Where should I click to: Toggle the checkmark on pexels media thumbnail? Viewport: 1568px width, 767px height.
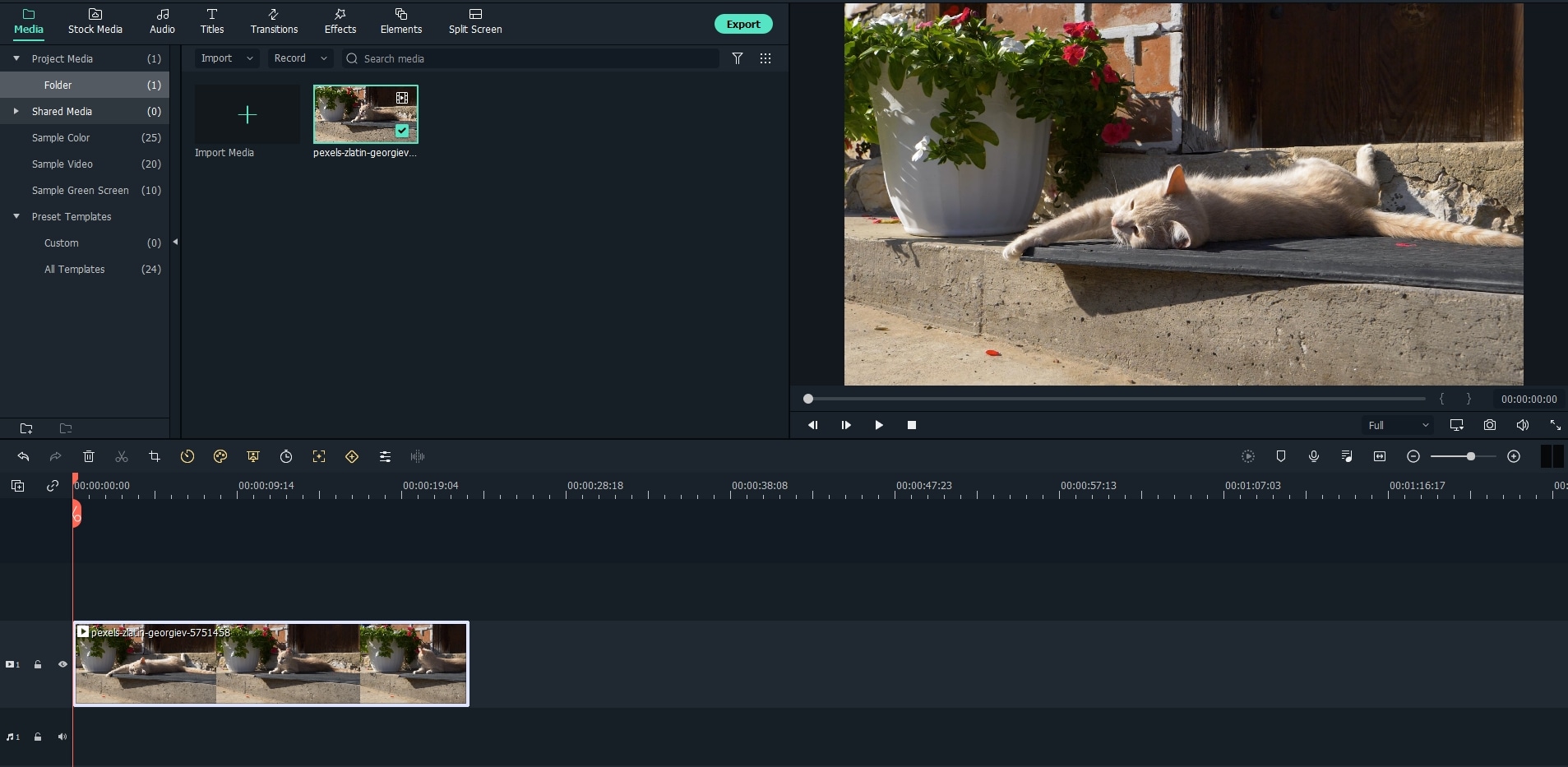[402, 131]
